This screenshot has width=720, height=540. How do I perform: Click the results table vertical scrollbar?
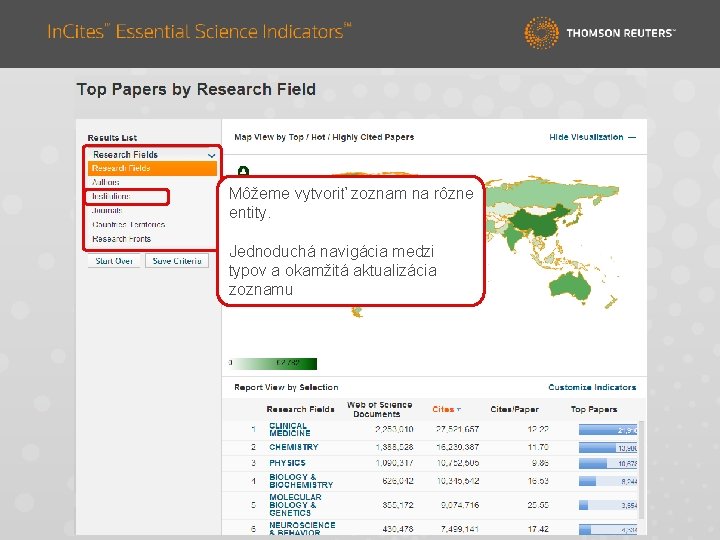(641, 469)
